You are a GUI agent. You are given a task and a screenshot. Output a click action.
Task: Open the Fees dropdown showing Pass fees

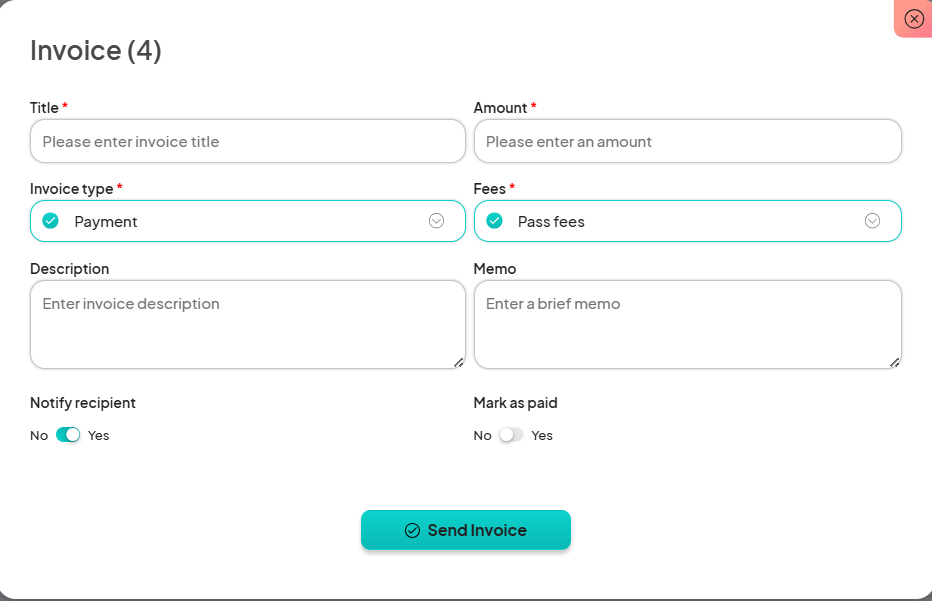(x=687, y=220)
